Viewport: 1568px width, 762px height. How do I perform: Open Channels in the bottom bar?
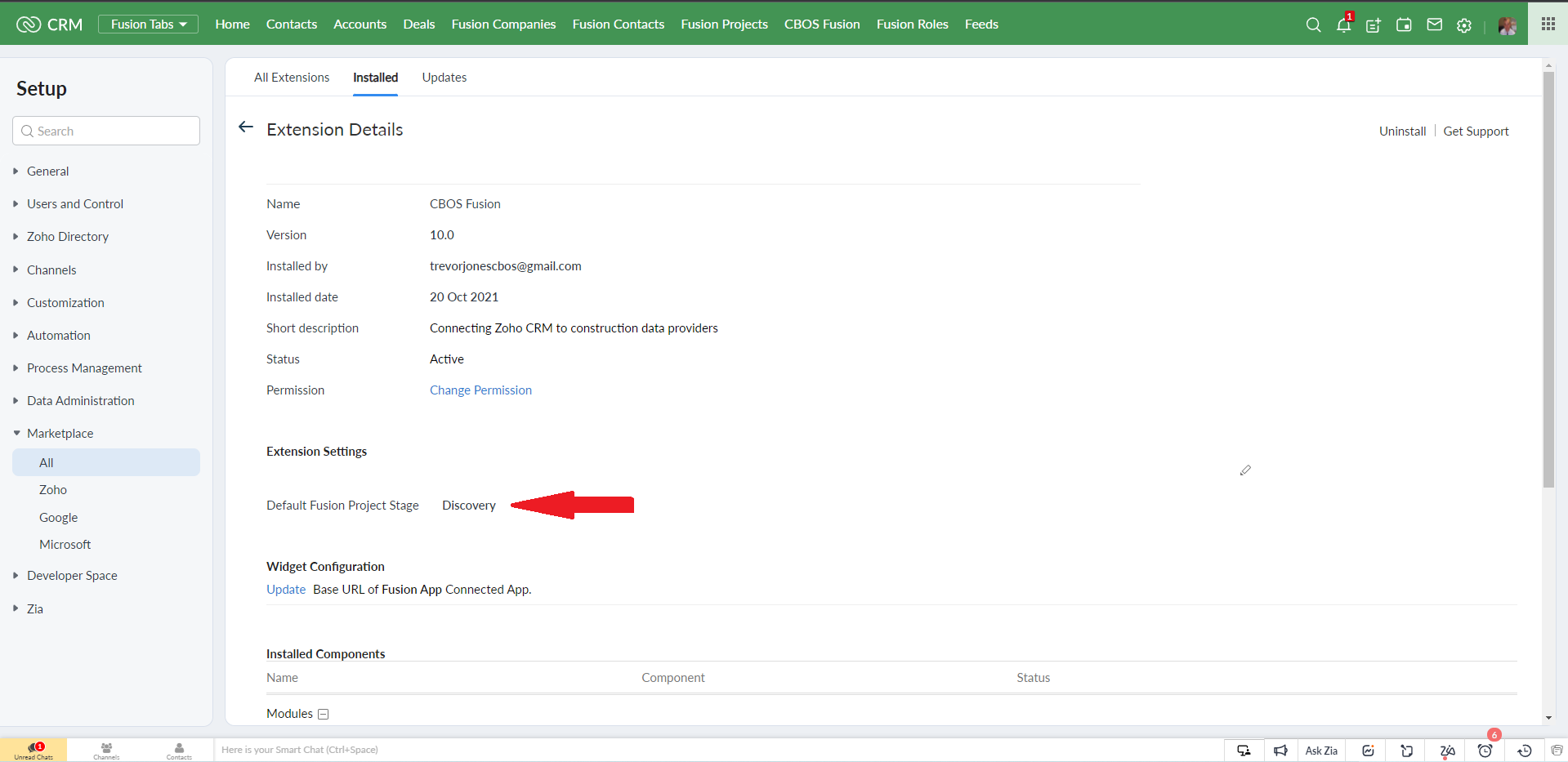(x=106, y=750)
